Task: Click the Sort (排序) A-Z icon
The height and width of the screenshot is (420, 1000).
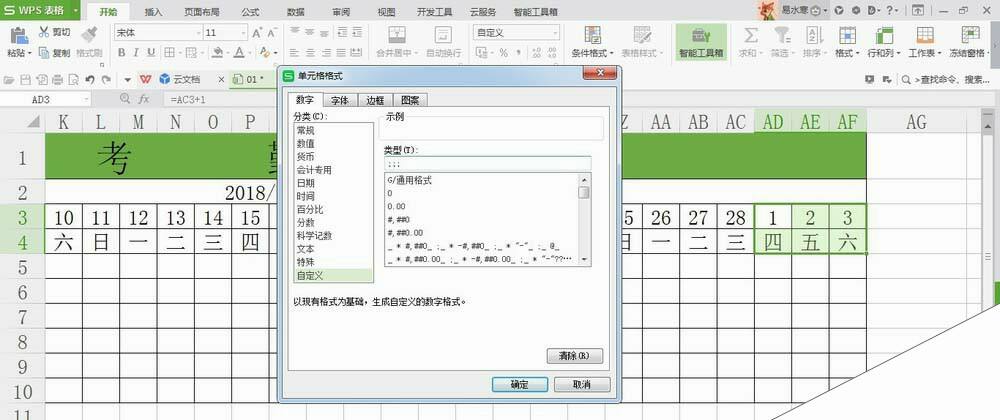Action: [x=814, y=35]
